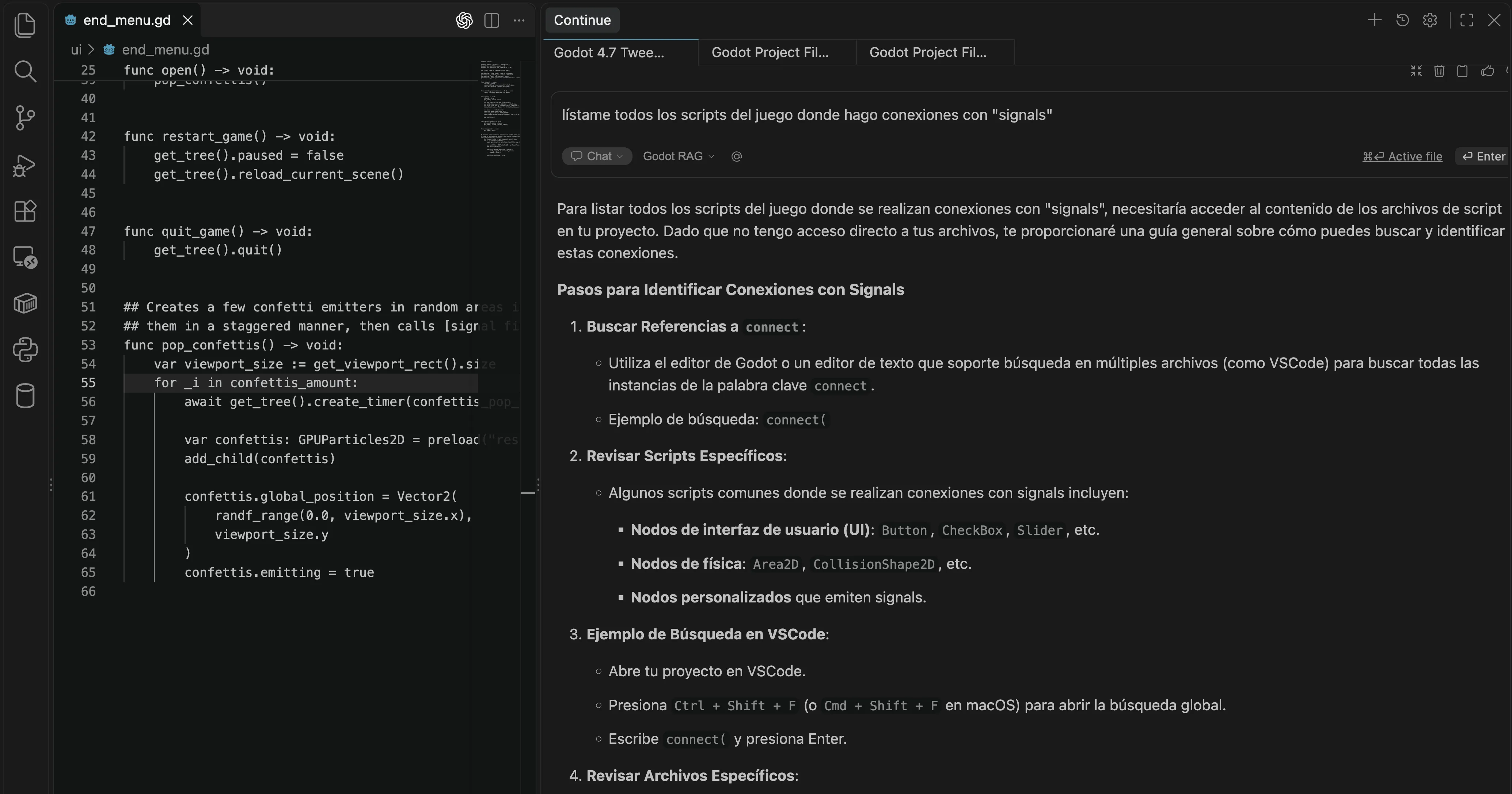The height and width of the screenshot is (794, 1512).
Task: Open the database view in activity bar
Action: point(24,396)
